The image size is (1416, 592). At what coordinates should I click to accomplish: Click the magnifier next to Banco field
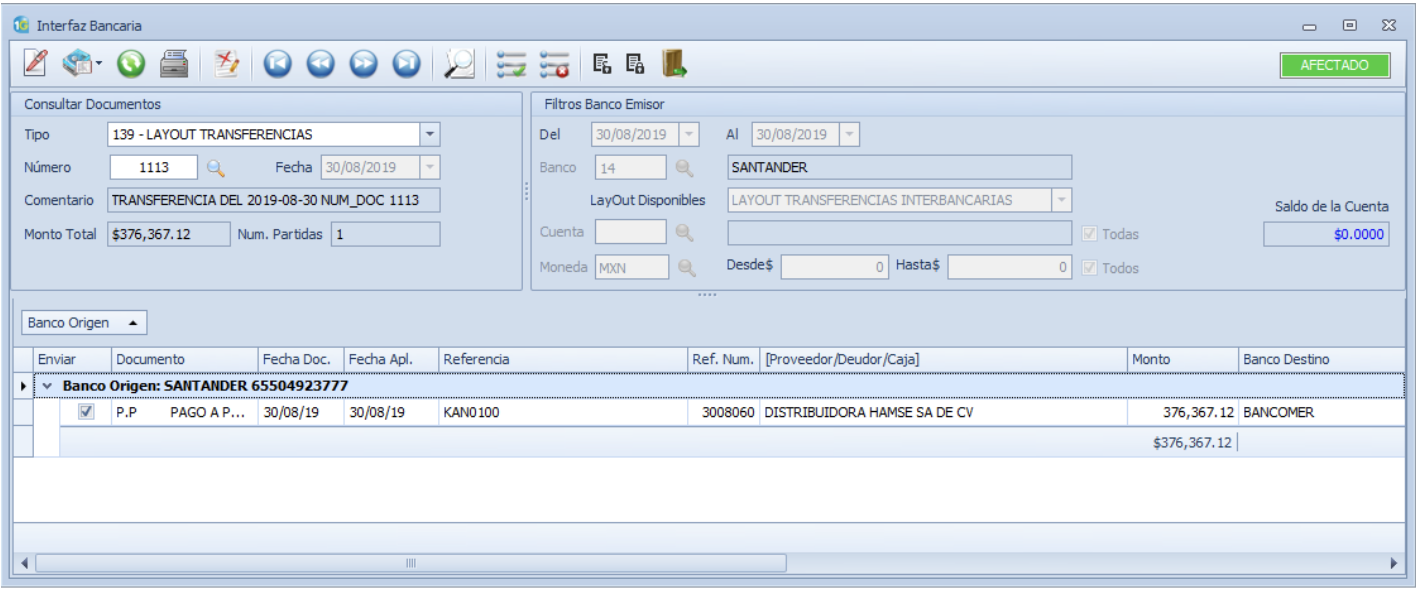684,167
